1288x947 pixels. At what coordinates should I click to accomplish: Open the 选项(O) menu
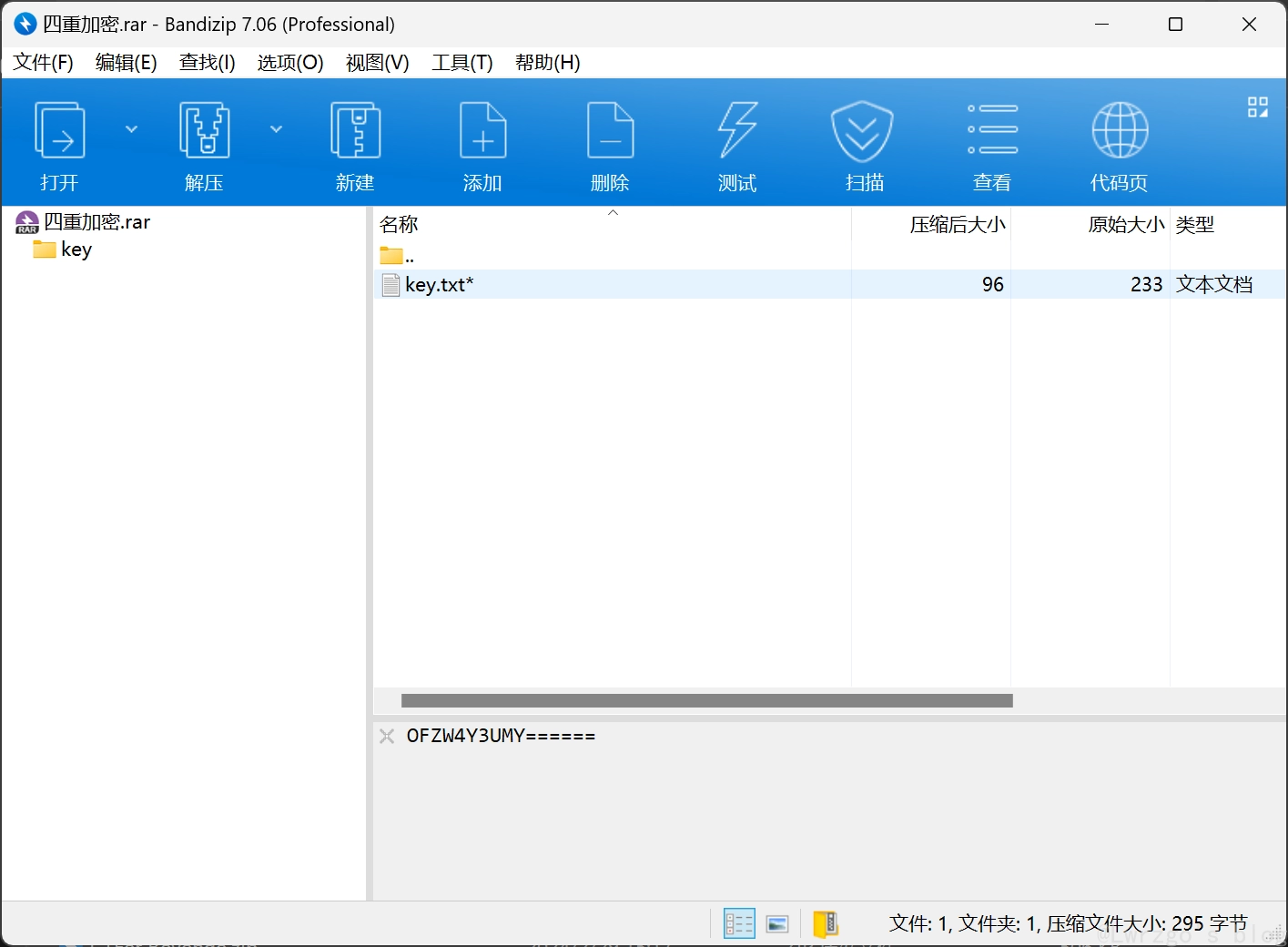pyautogui.click(x=290, y=63)
